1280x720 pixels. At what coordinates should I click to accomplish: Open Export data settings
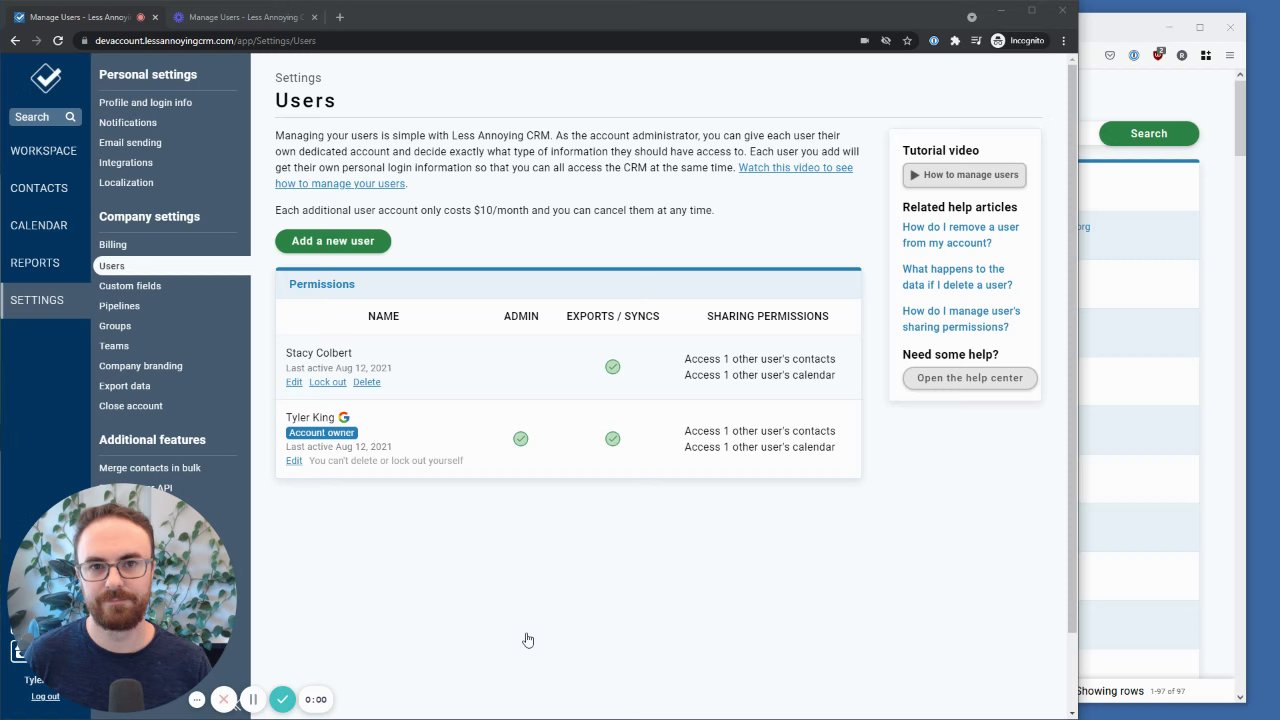tap(125, 386)
